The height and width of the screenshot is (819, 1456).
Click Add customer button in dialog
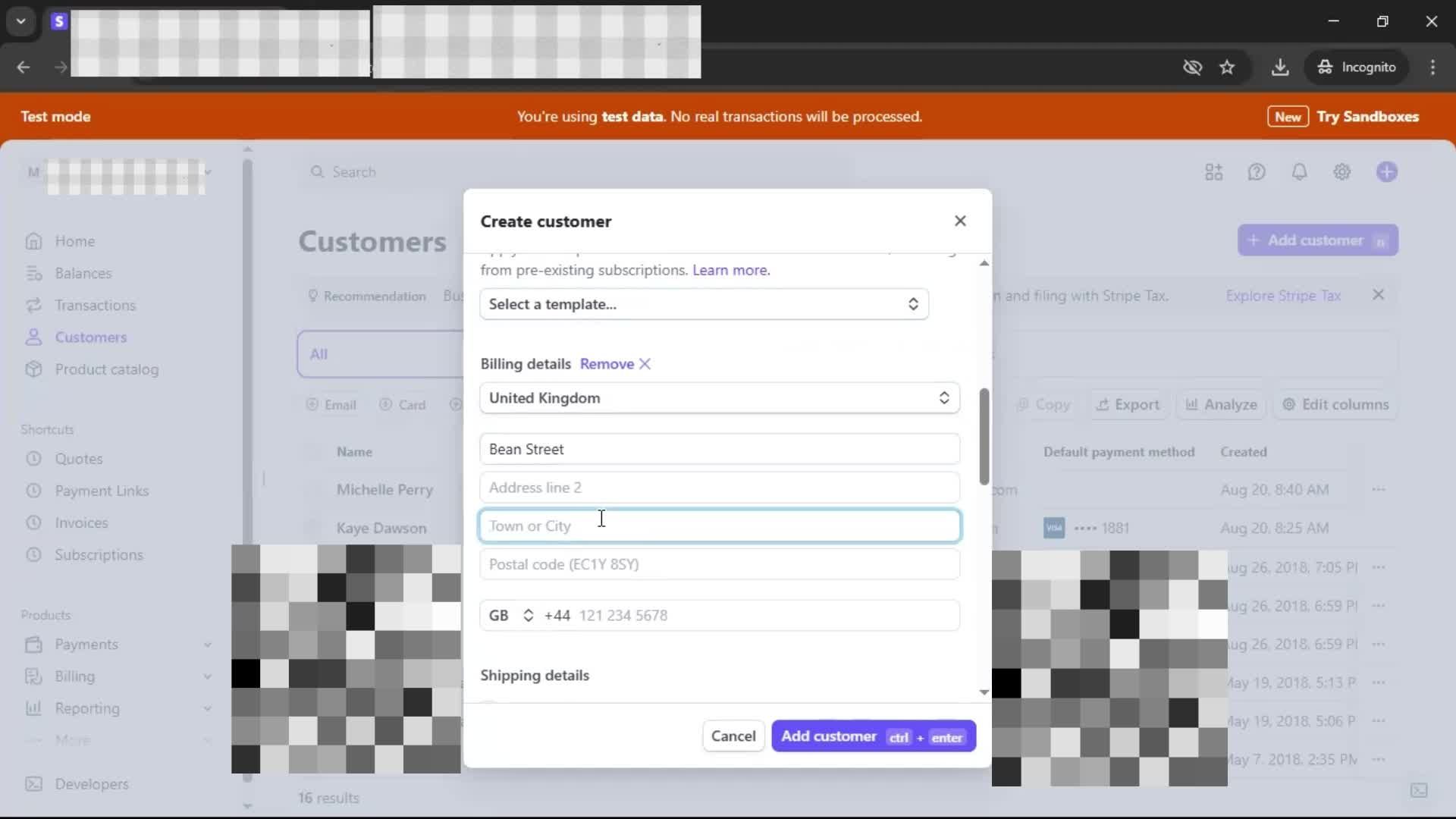click(873, 736)
